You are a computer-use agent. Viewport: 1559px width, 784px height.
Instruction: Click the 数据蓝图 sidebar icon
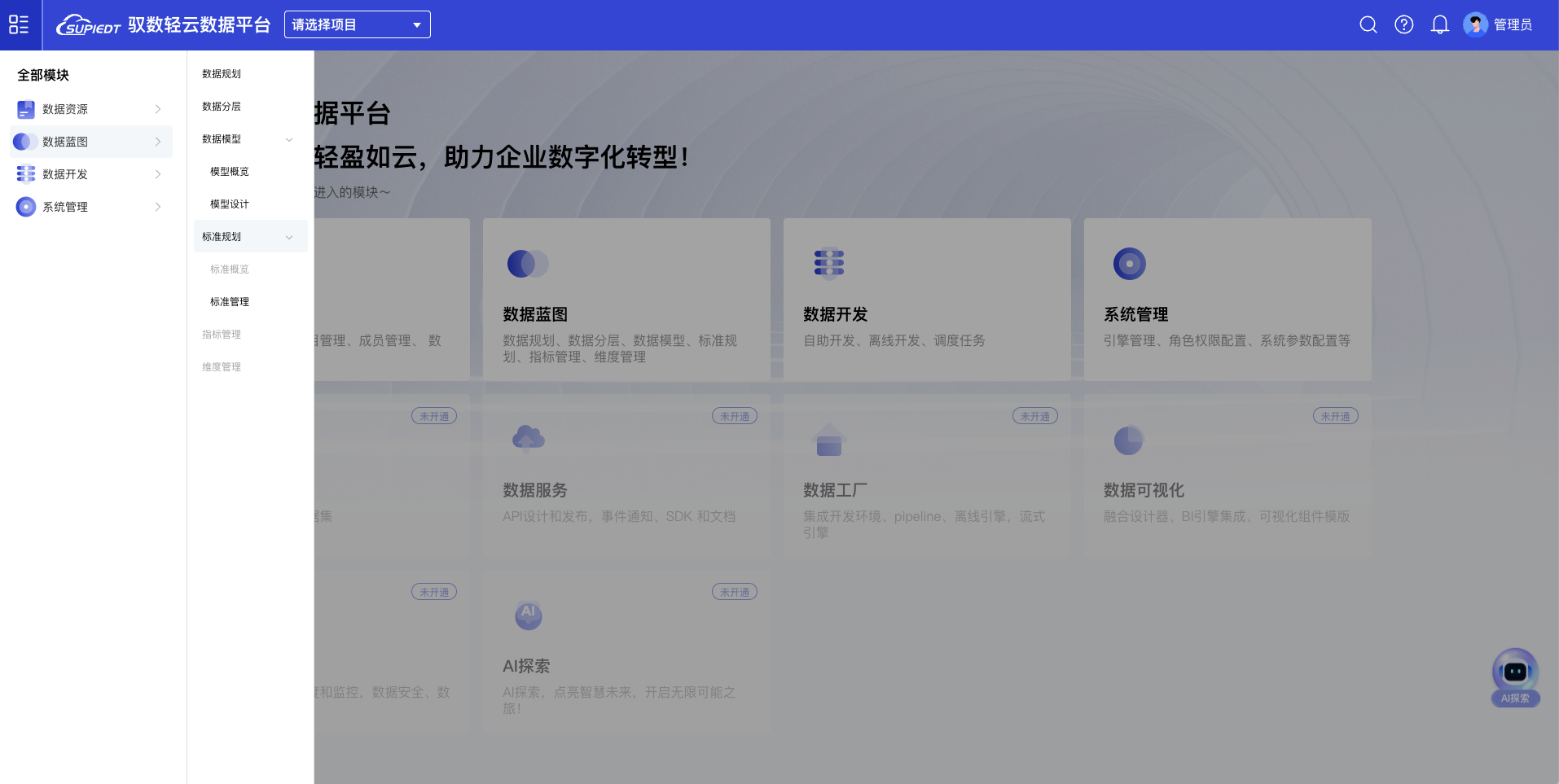pos(26,142)
